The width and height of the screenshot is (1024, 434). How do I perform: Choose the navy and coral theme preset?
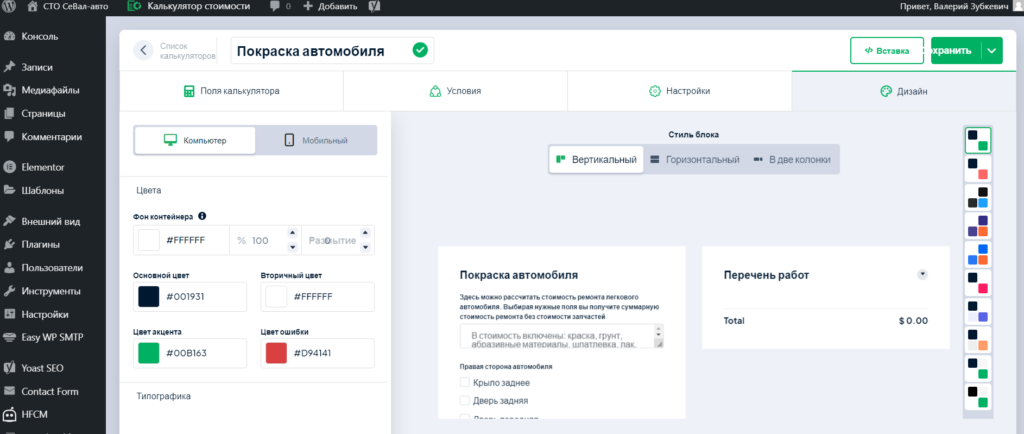(978, 168)
